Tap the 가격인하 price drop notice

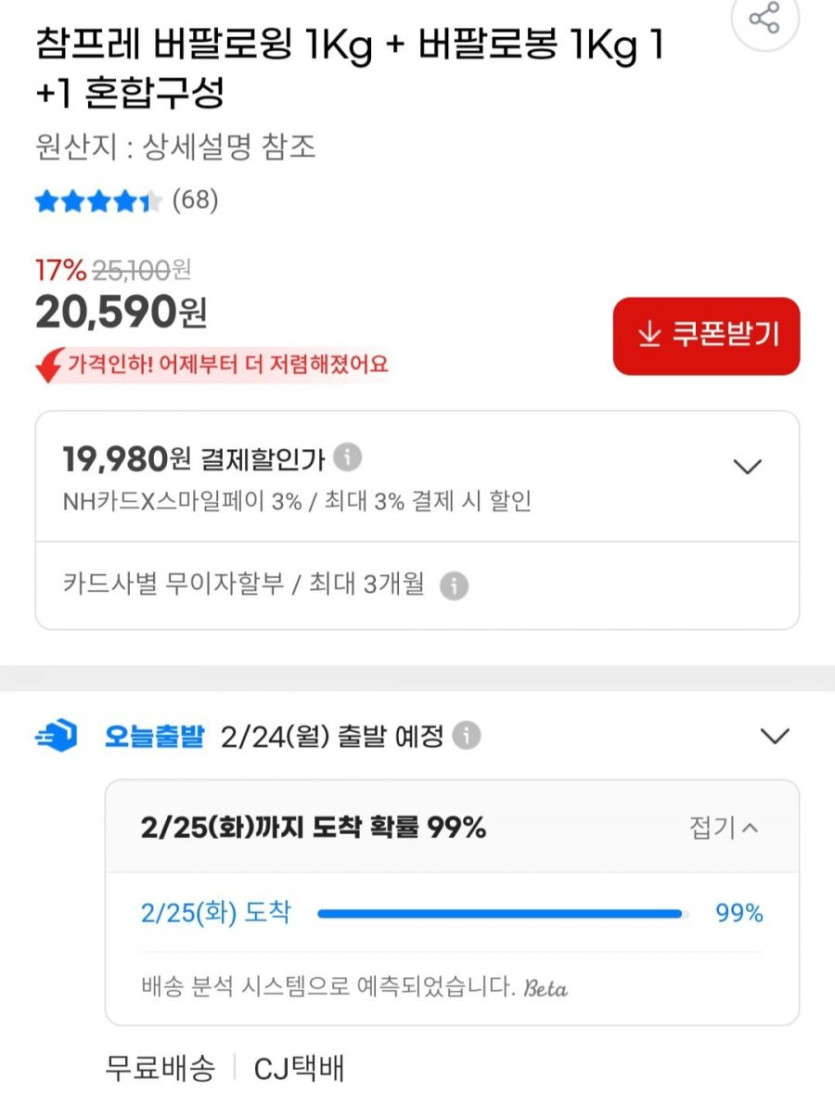227,363
